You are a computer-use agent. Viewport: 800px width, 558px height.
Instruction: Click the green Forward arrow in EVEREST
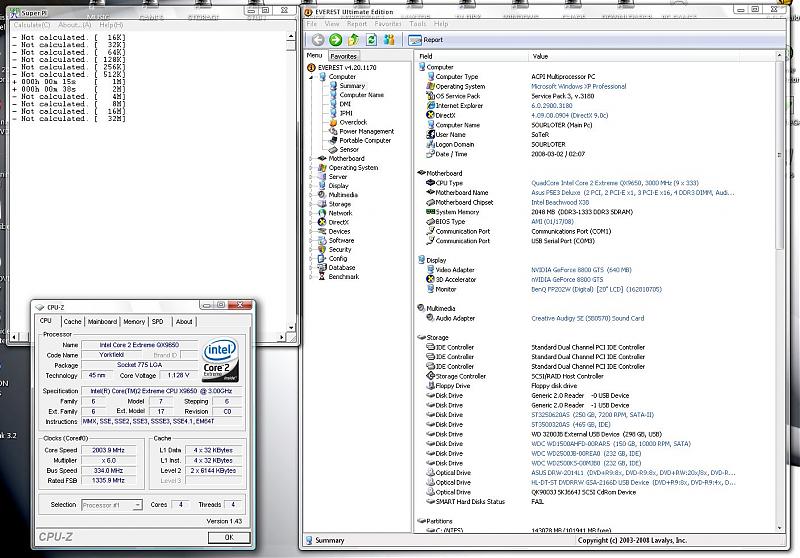click(x=336, y=40)
